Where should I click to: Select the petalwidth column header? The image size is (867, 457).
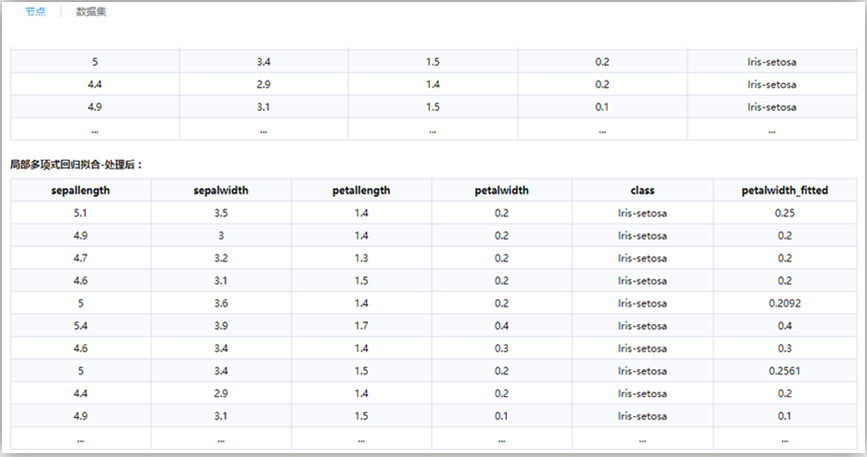point(502,190)
